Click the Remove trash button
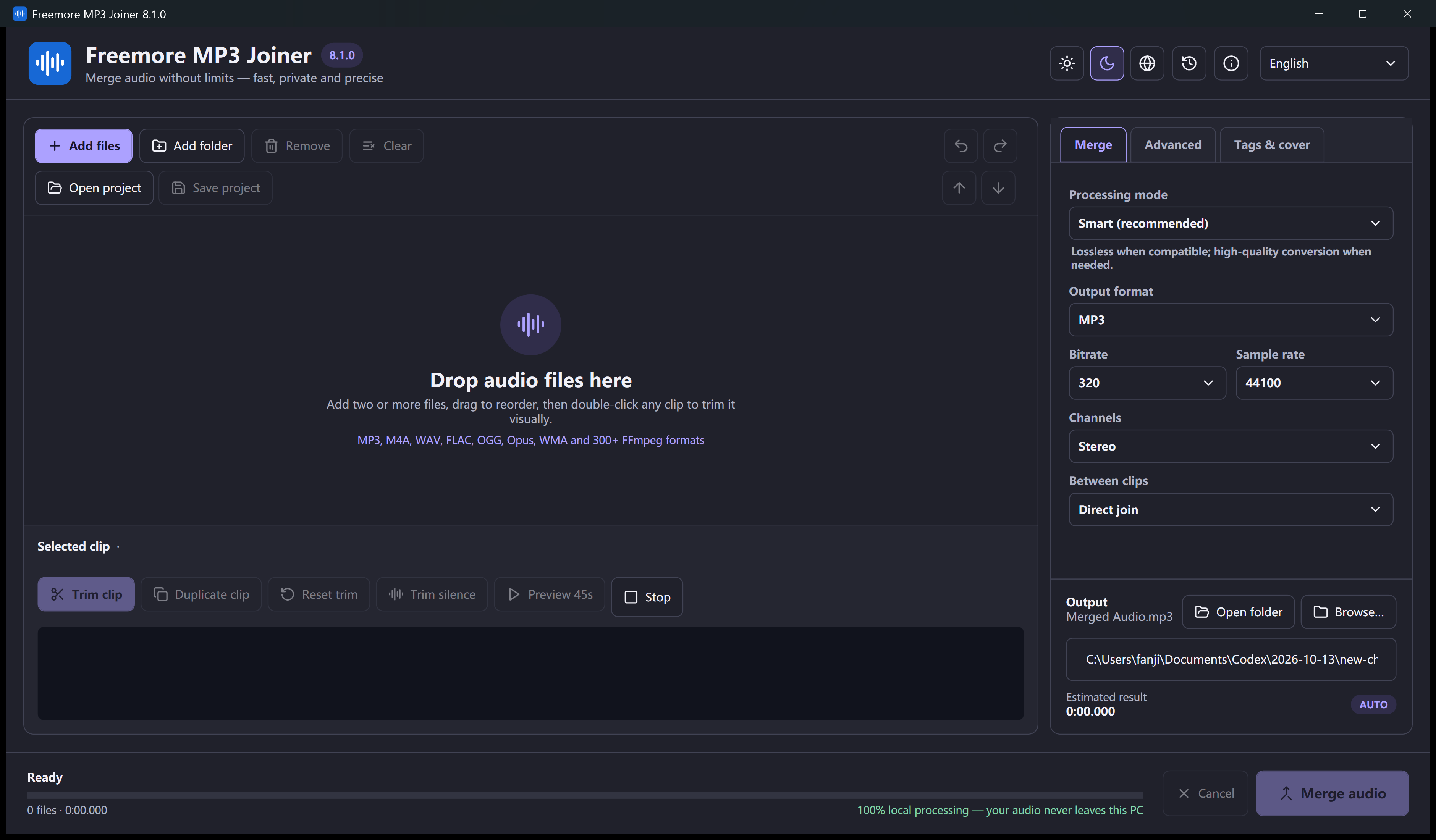Screen dimensions: 1436x840 tap(297, 146)
